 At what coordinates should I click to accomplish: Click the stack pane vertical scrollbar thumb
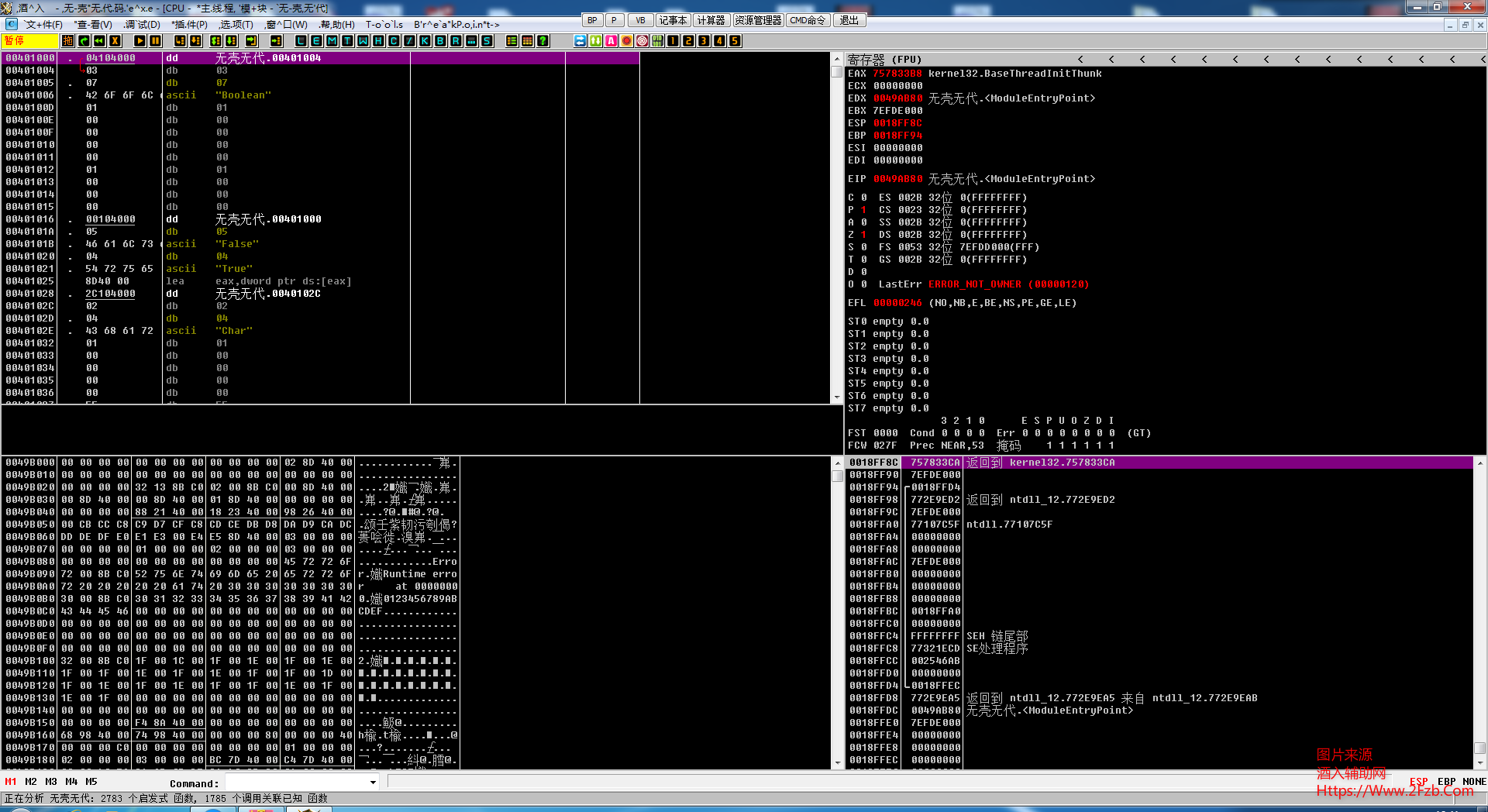tap(1479, 748)
